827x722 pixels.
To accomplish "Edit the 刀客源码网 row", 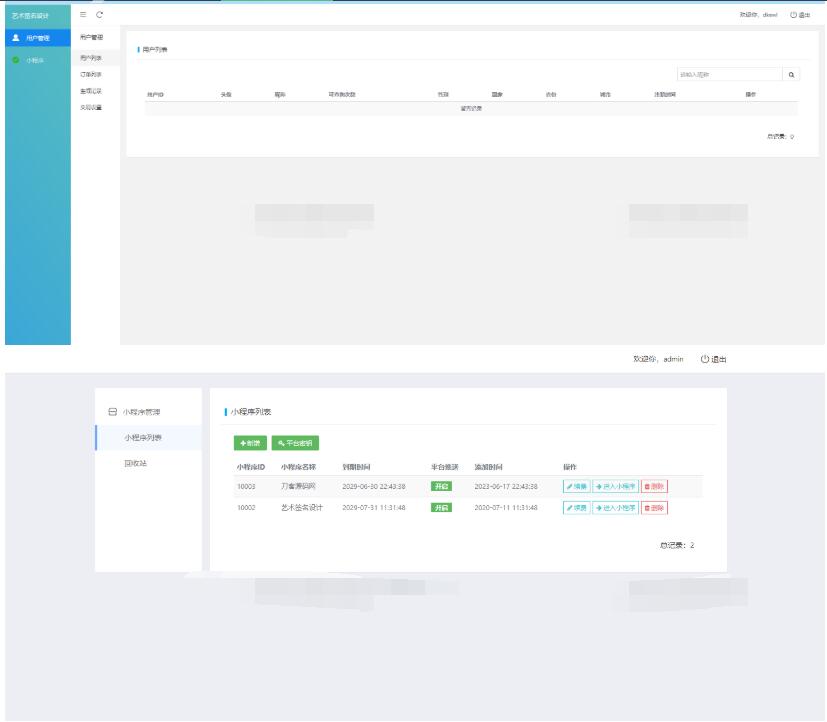I will [576, 486].
